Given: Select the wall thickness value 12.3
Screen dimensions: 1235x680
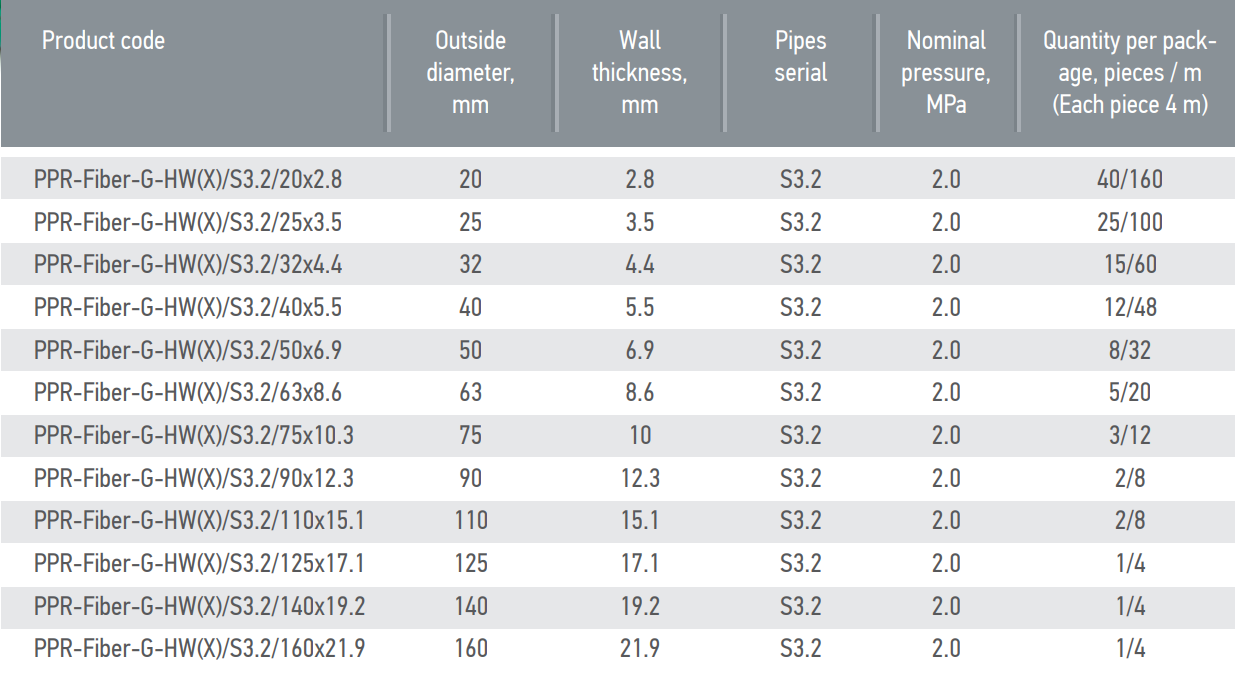Looking at the screenshot, I should click(x=640, y=478).
